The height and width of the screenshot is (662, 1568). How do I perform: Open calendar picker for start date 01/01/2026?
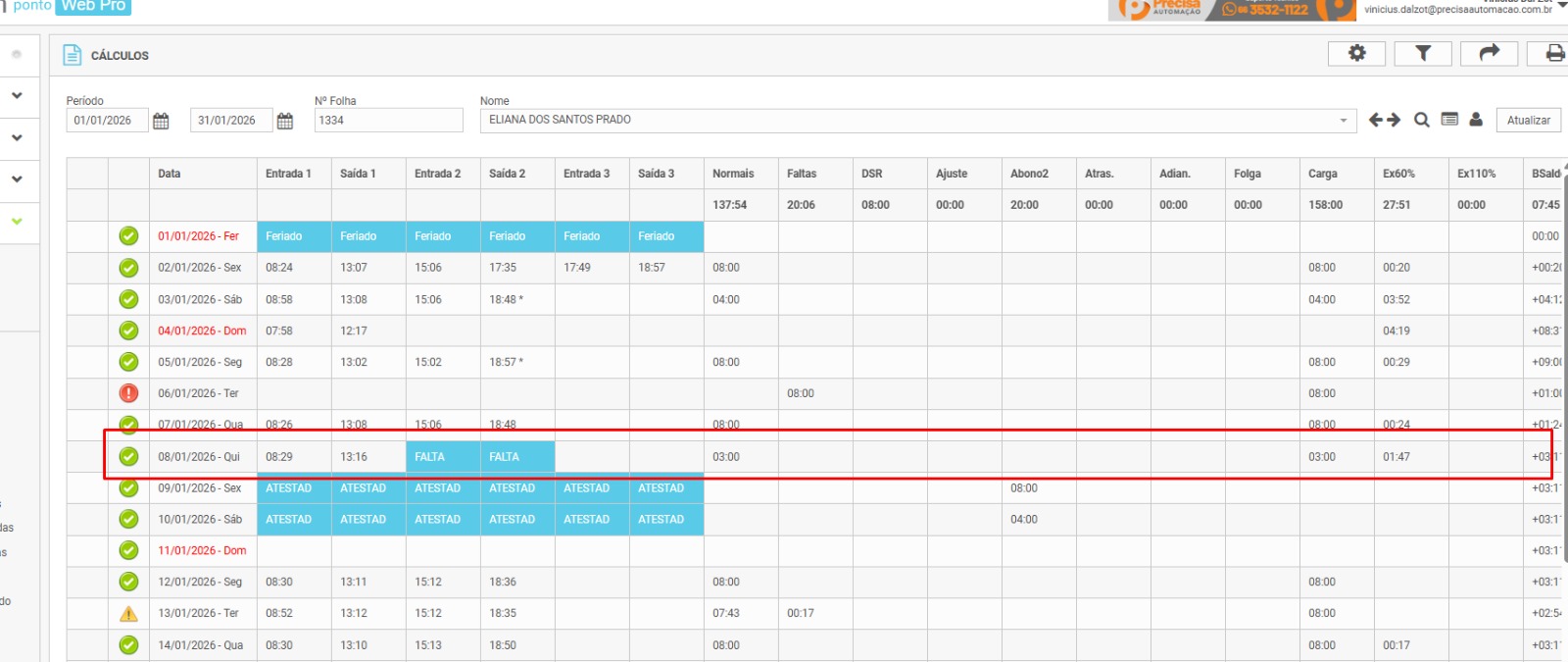click(162, 121)
